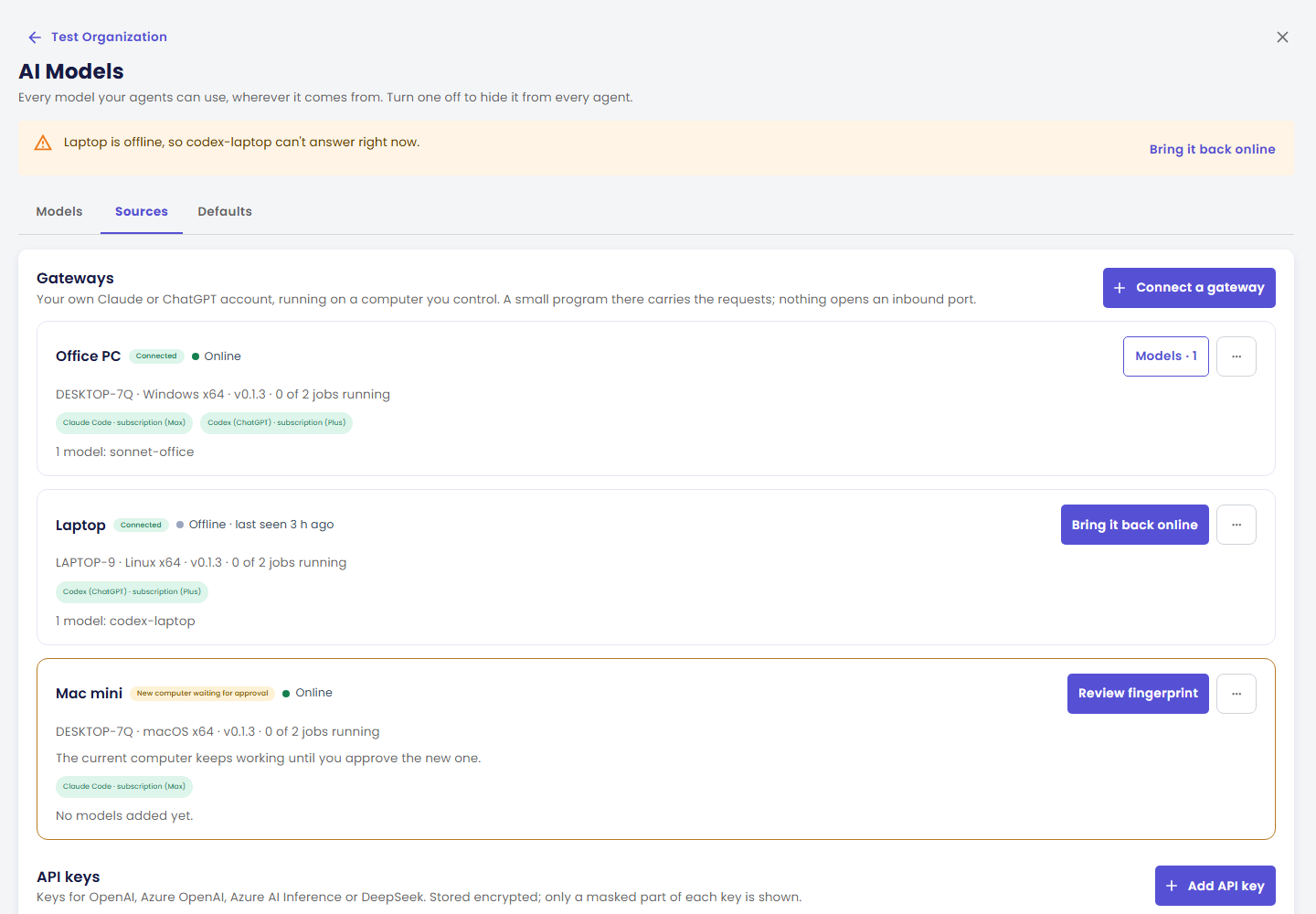
Task: Select the Sources tab
Action: (x=142, y=211)
